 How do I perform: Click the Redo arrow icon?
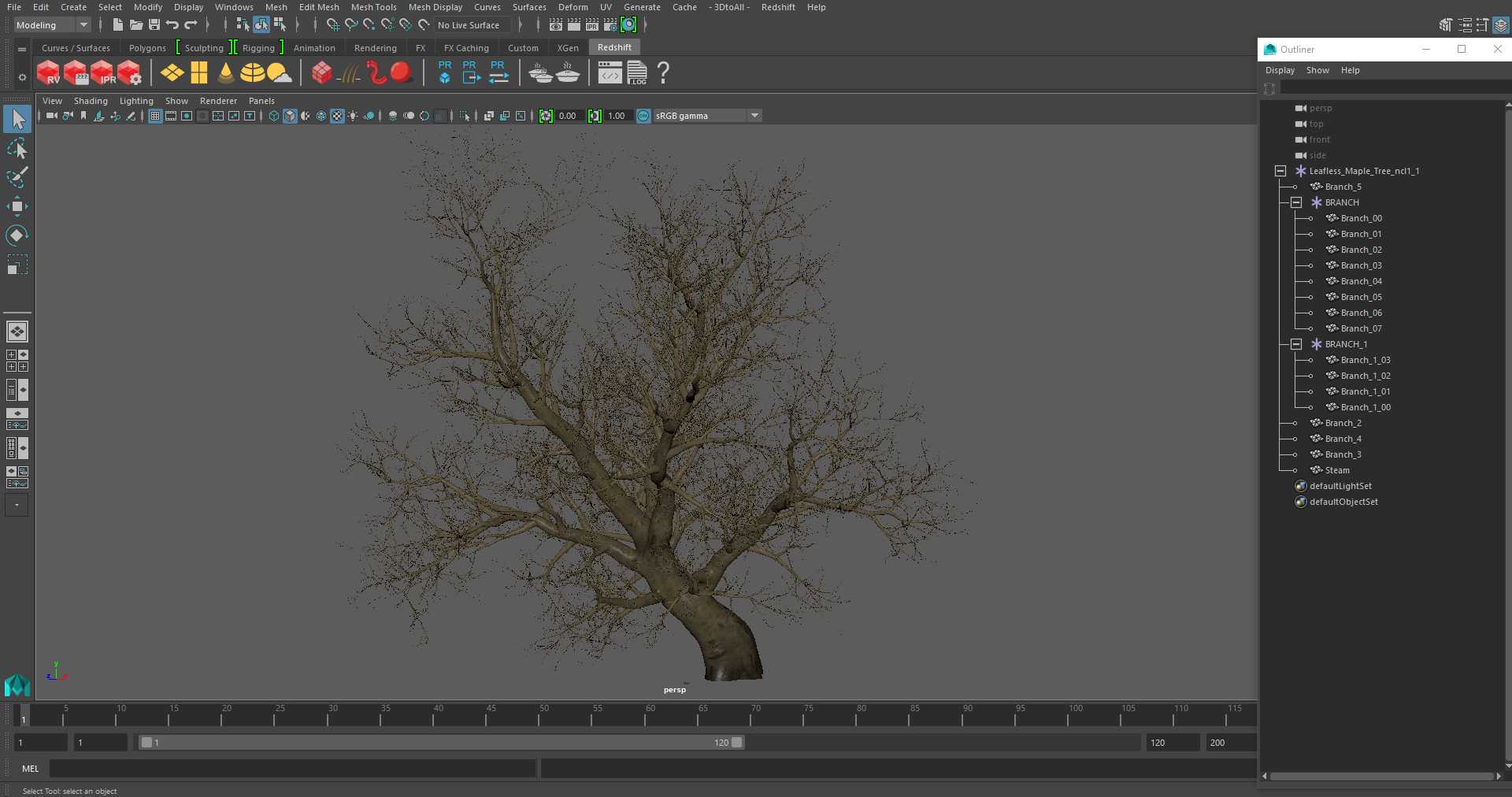pyautogui.click(x=191, y=25)
